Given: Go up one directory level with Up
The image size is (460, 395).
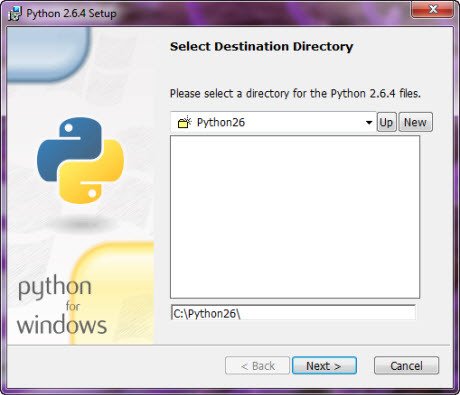Looking at the screenshot, I should pos(386,122).
